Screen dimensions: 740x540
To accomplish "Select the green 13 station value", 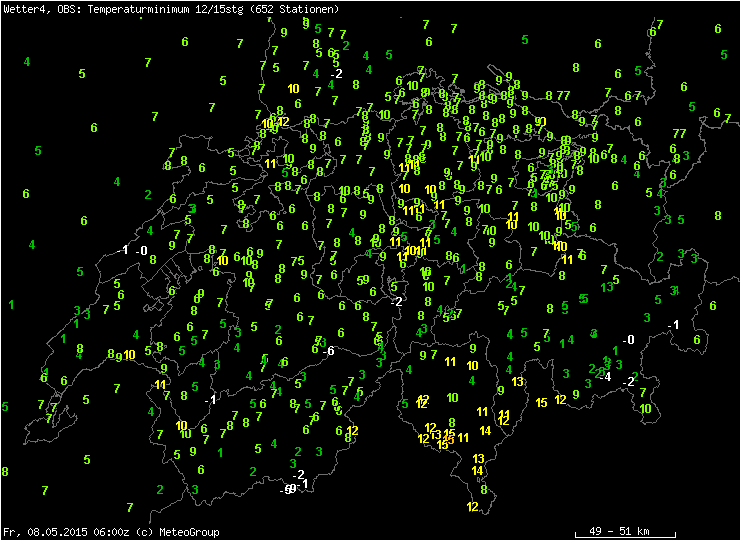I will tap(607, 287).
